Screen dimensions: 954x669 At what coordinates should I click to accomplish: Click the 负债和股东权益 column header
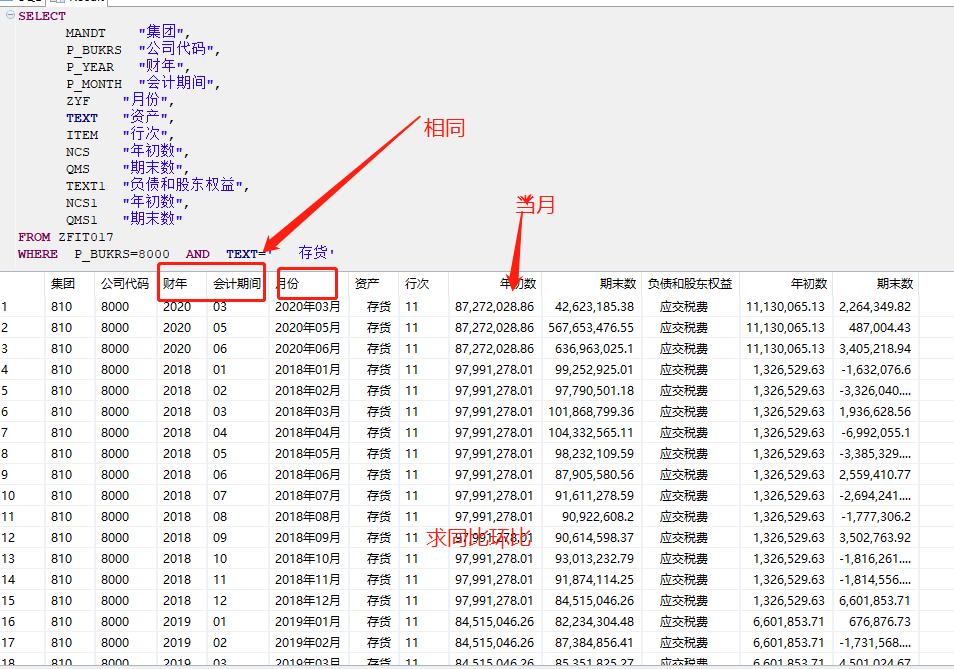click(x=690, y=284)
